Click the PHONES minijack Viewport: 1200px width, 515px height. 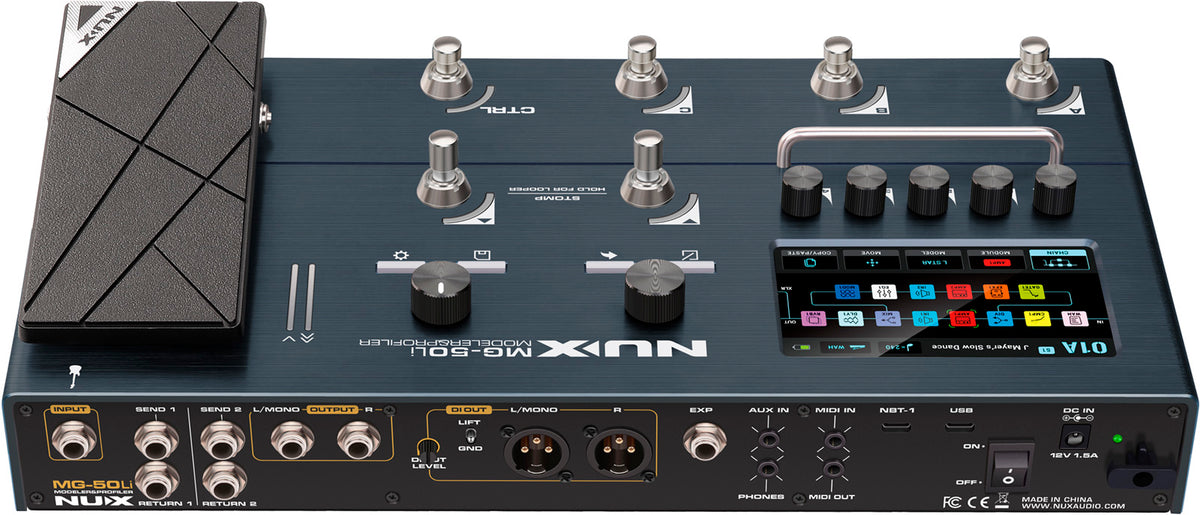click(769, 471)
